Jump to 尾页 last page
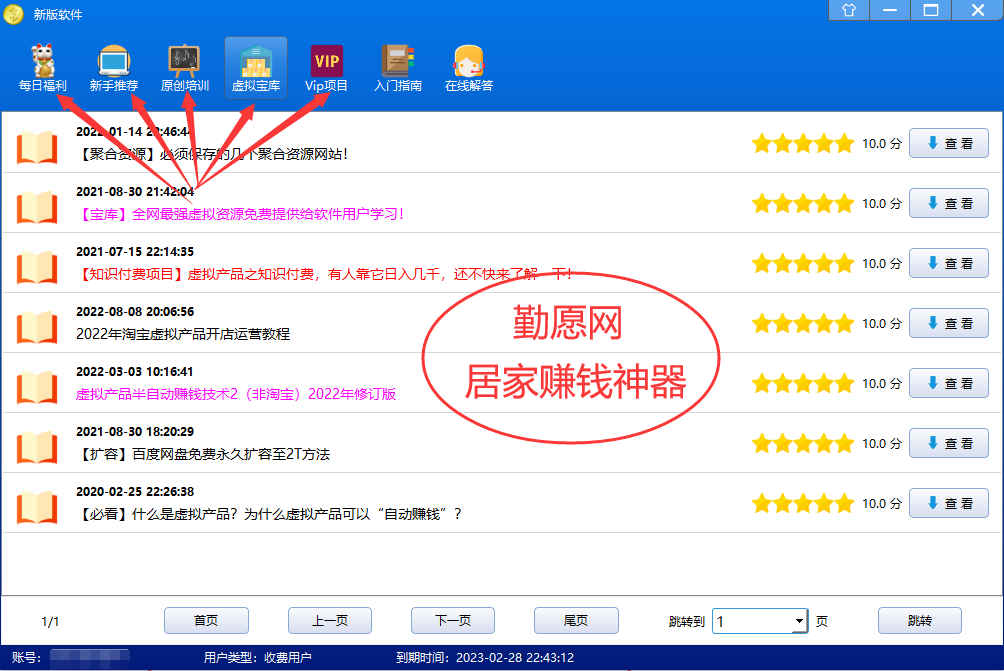Screen dimensions: 1004x671 (576, 621)
